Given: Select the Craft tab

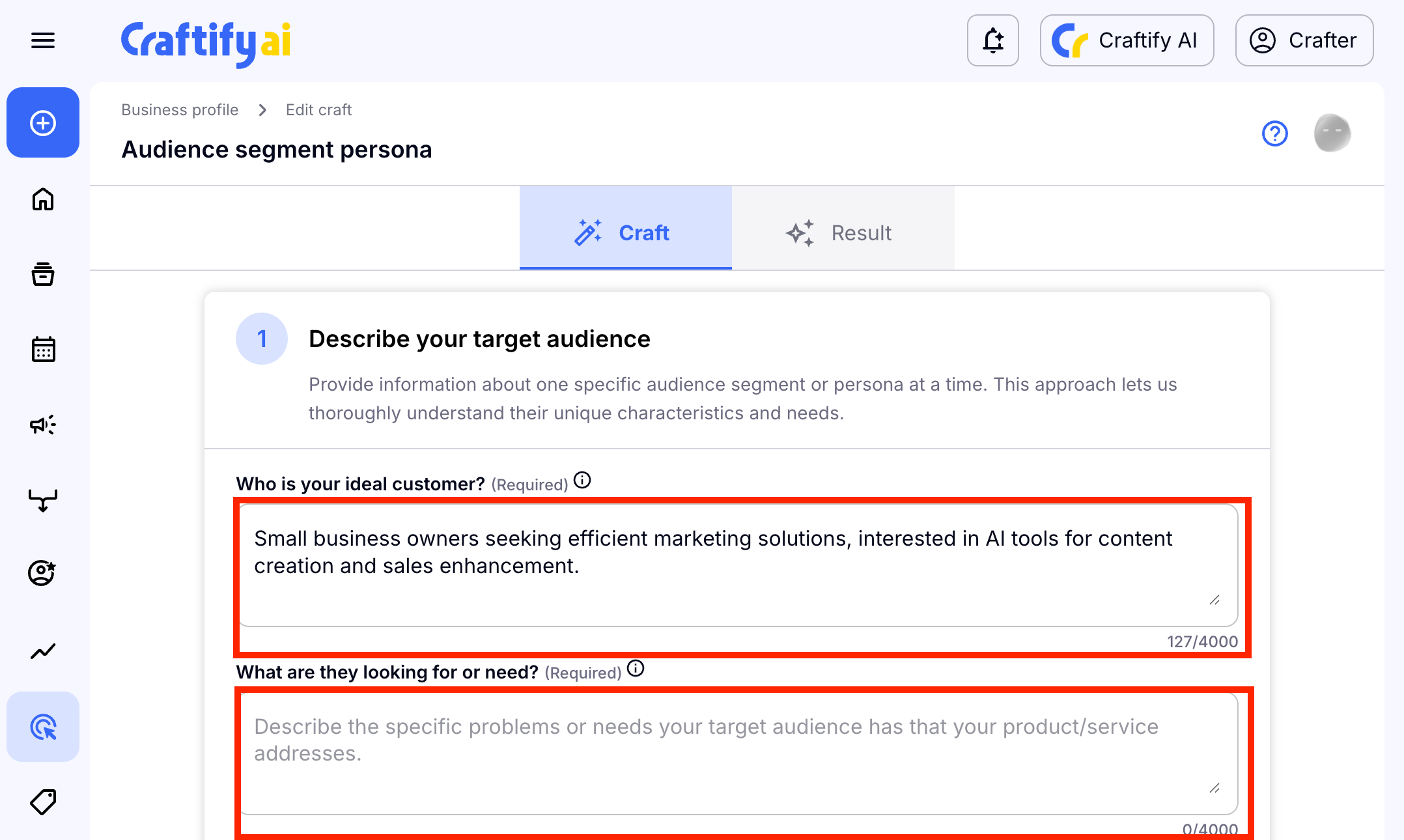Looking at the screenshot, I should pos(625,232).
